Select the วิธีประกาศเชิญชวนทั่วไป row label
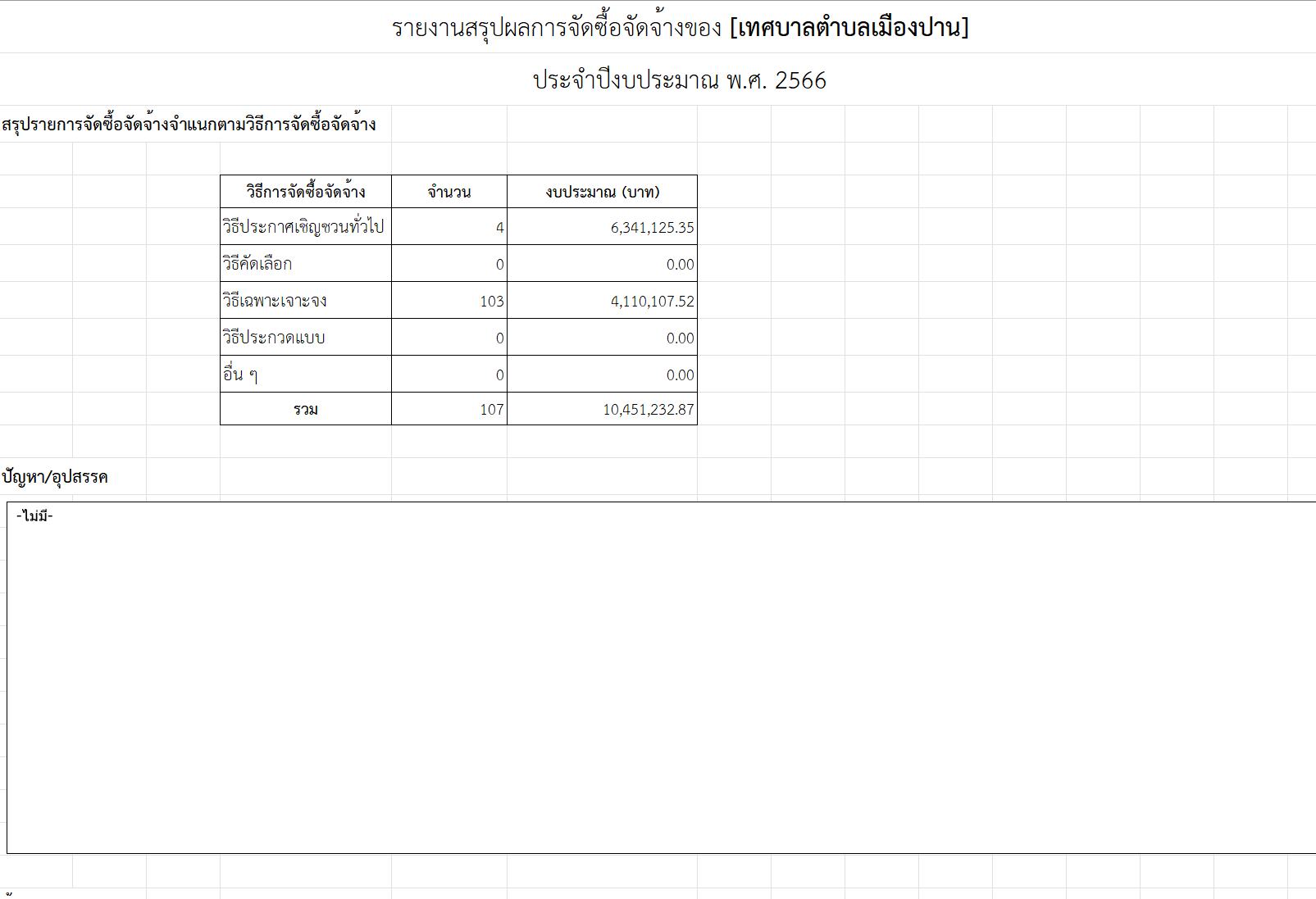Viewport: 1316px width, 899px height. 303,227
